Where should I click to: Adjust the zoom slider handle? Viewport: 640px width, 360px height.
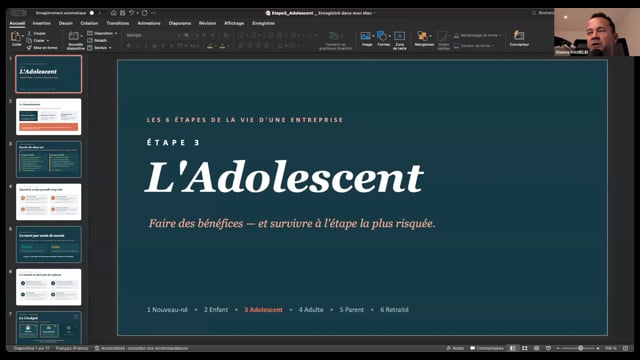(x=580, y=348)
